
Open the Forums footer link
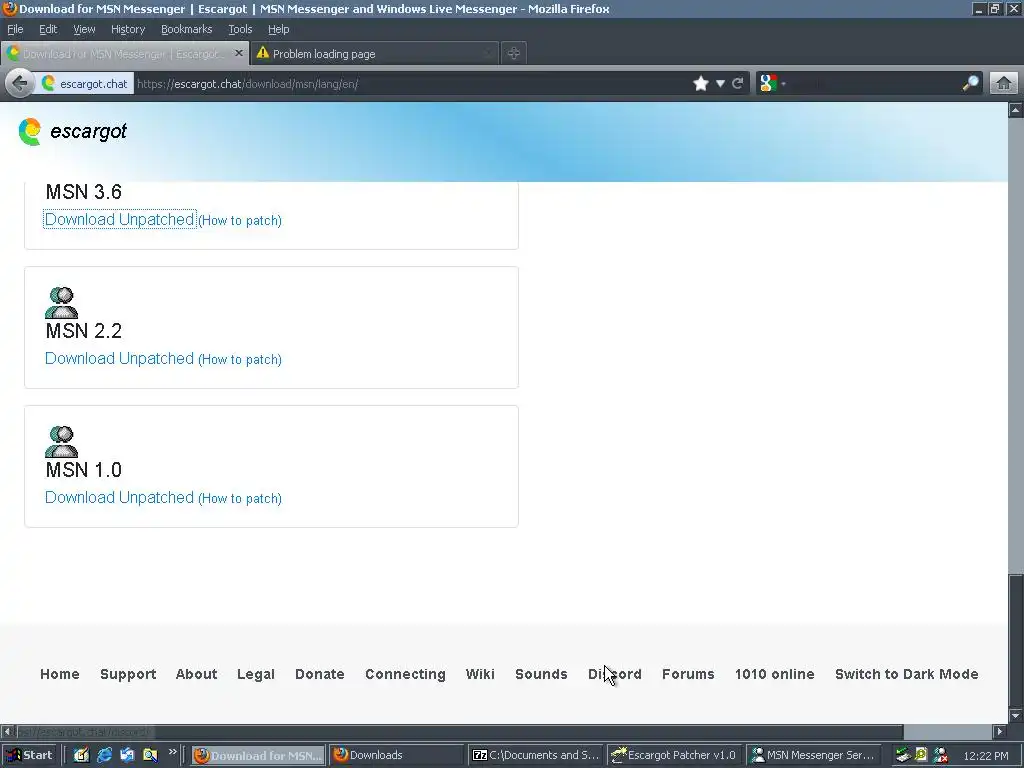(688, 674)
